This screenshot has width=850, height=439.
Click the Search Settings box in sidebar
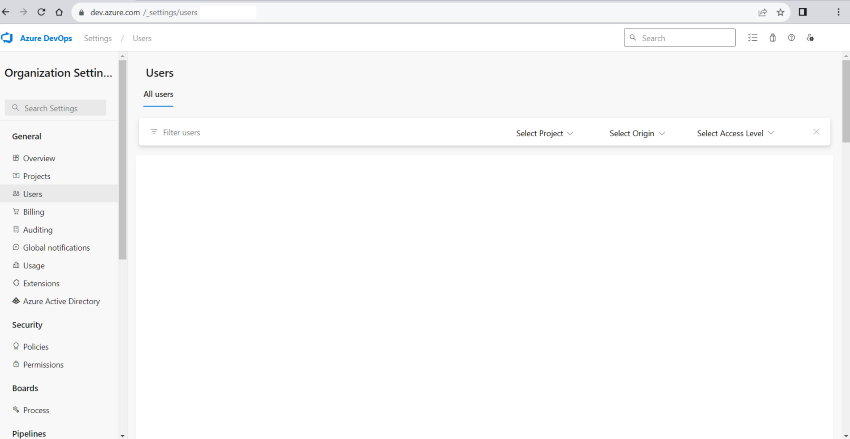coord(58,108)
